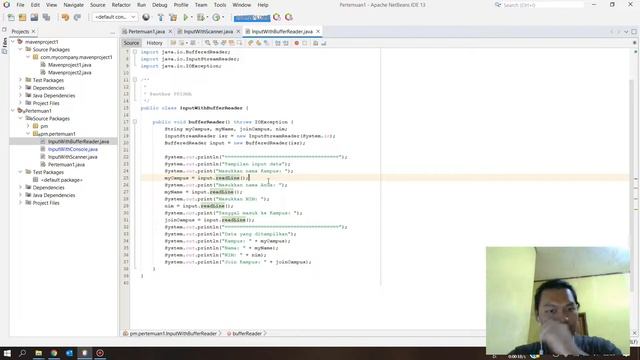Screen dimensions: 640x360
Task: Select the Source view button
Action: click(x=131, y=43)
